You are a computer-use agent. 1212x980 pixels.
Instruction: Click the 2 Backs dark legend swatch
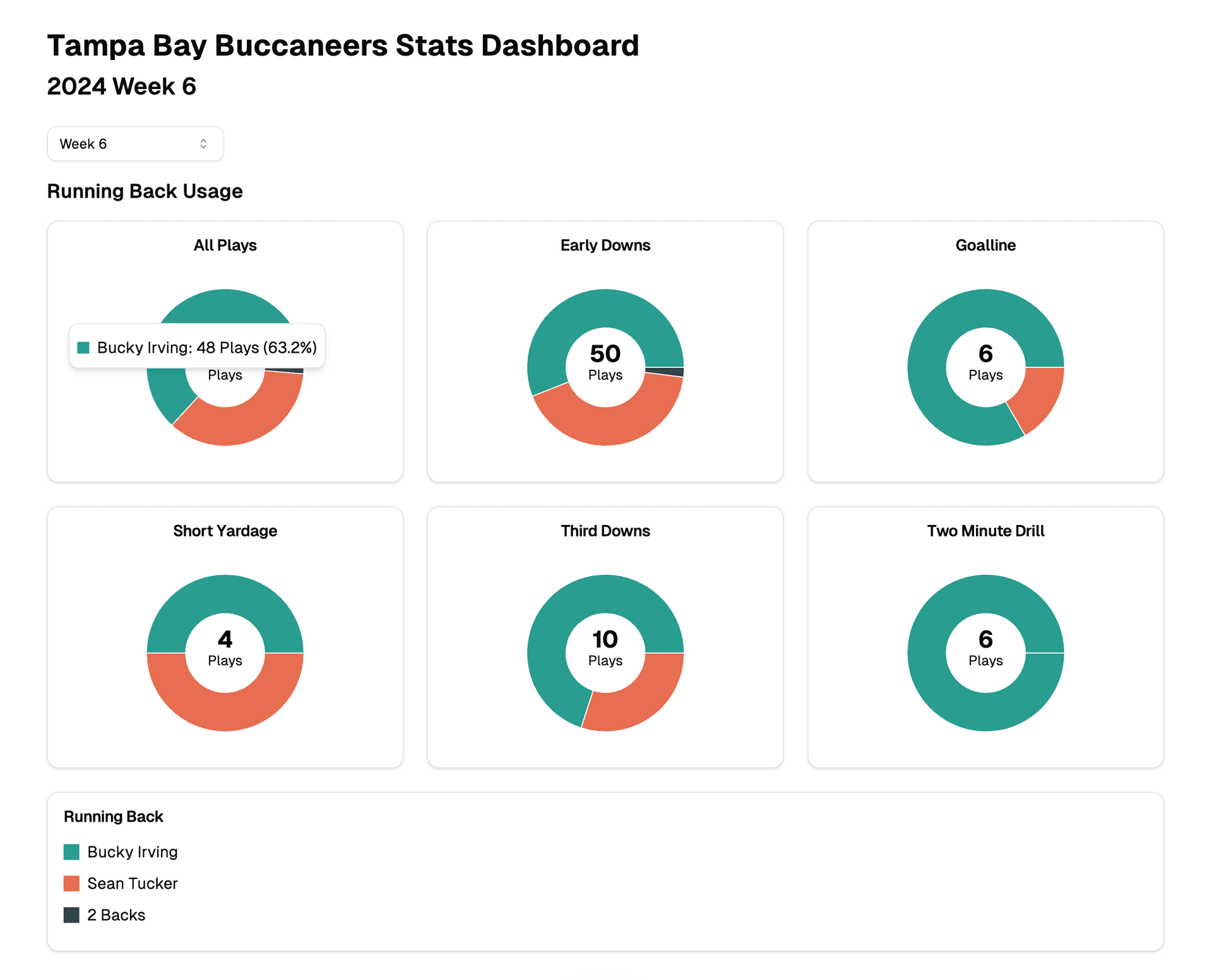[x=71, y=915]
